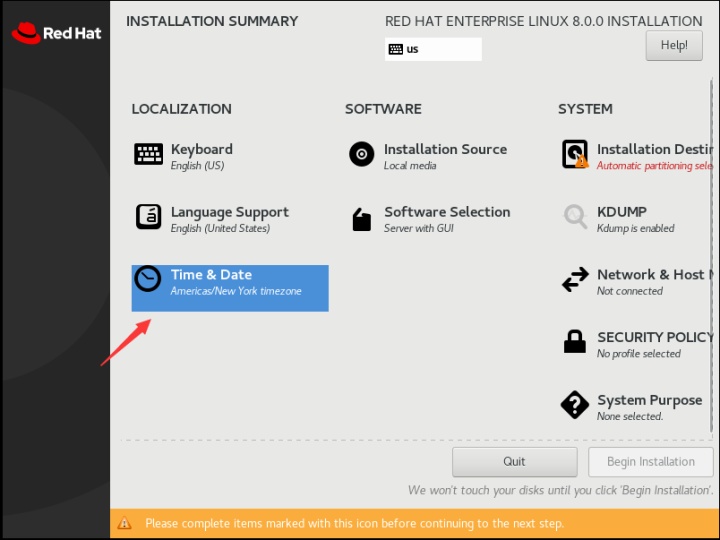This screenshot has width=720, height=540.
Task: Click 'None selected.' text
Action: tap(630, 416)
